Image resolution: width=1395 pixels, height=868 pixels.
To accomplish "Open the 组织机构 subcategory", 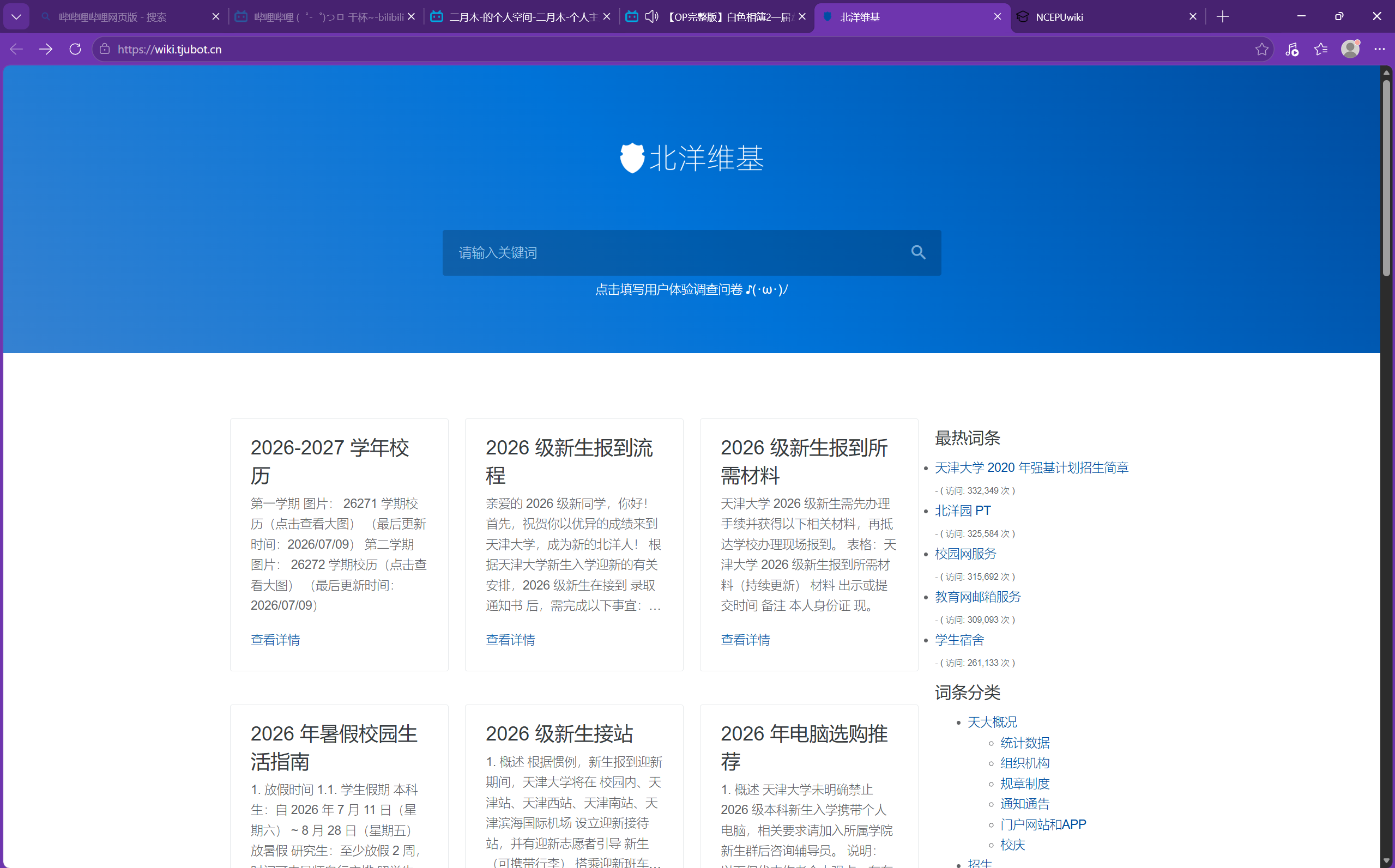I will pyautogui.click(x=1024, y=763).
